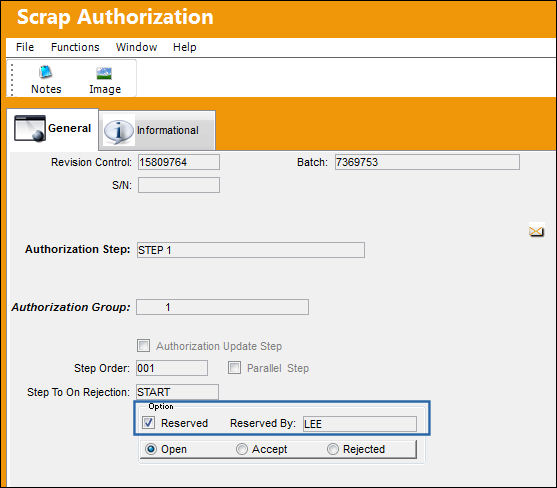Viewport: 557px width, 488px height.
Task: Click the envelope email icon
Action: 536,231
